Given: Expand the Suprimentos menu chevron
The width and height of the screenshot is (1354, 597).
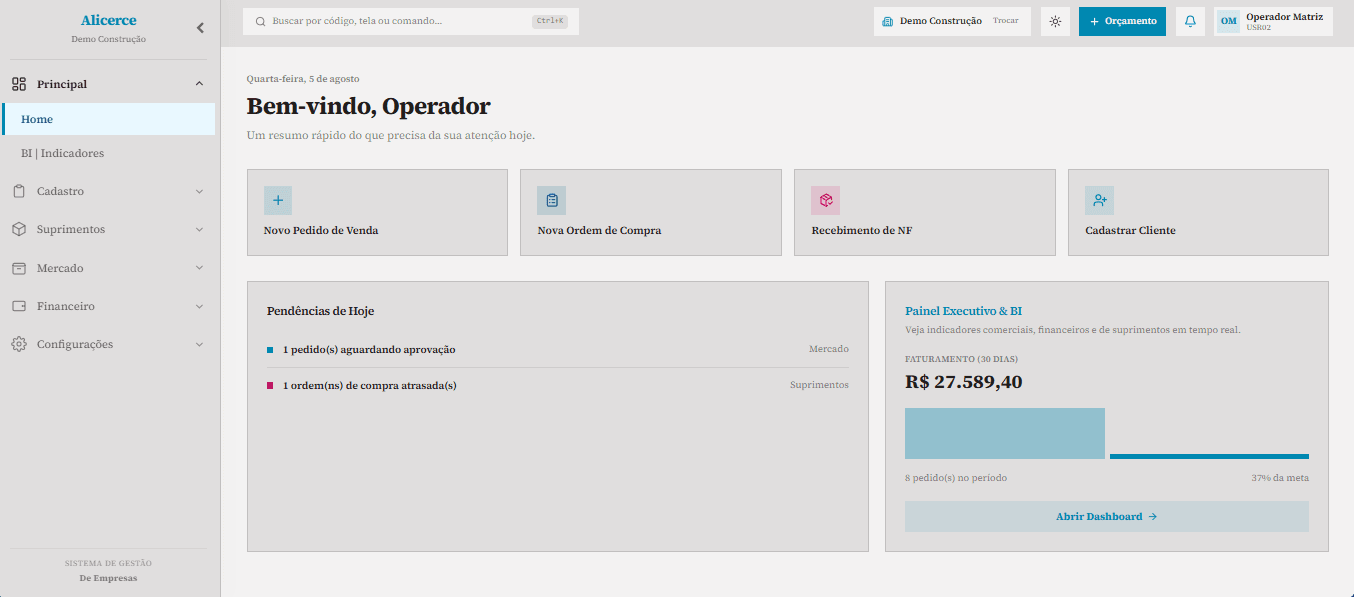Looking at the screenshot, I should [x=199, y=229].
